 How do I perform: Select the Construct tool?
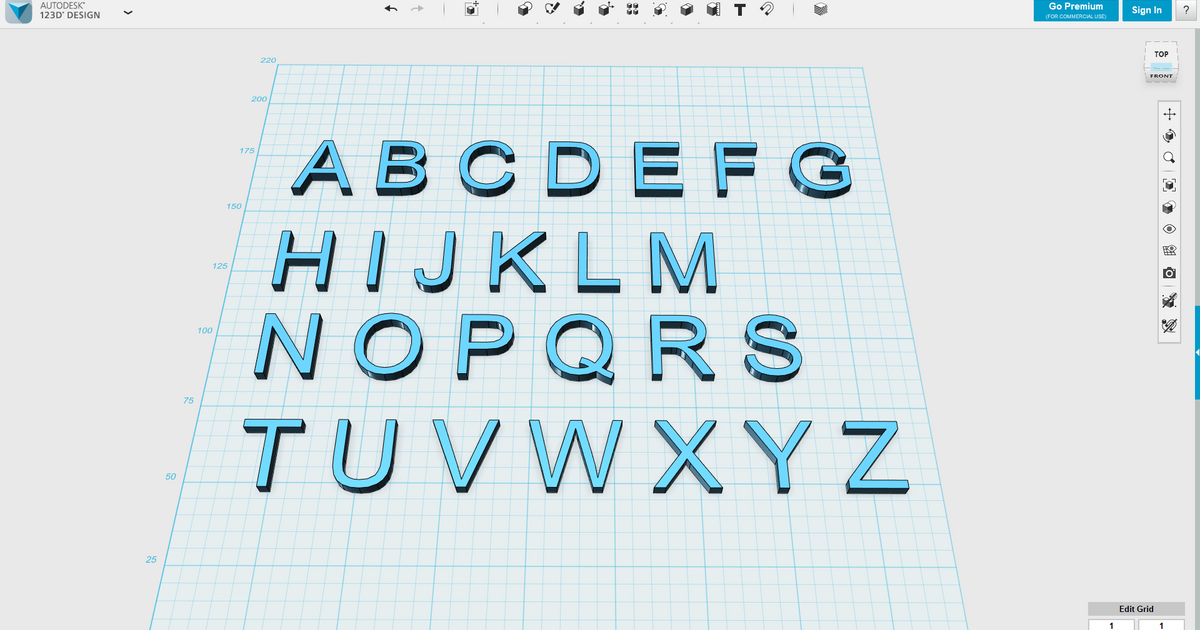coord(578,11)
